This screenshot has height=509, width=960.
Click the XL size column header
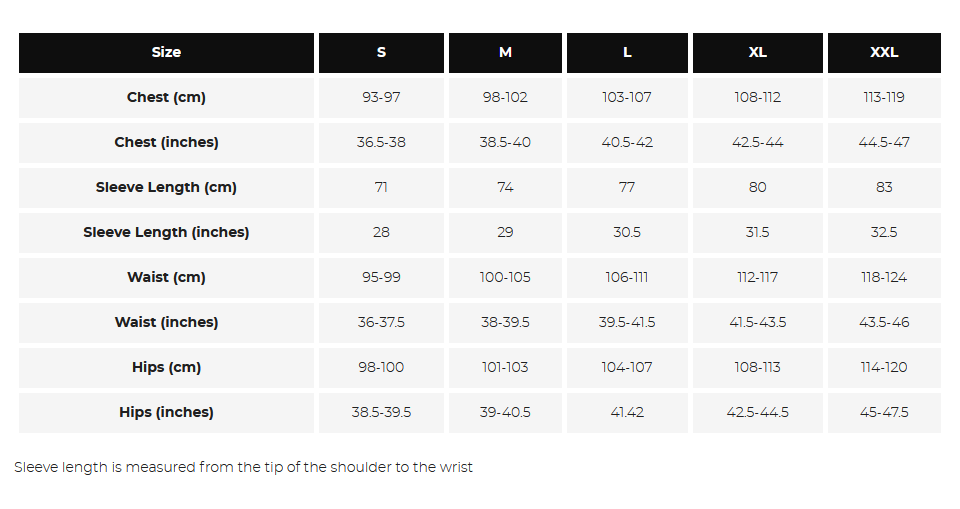[x=757, y=53]
